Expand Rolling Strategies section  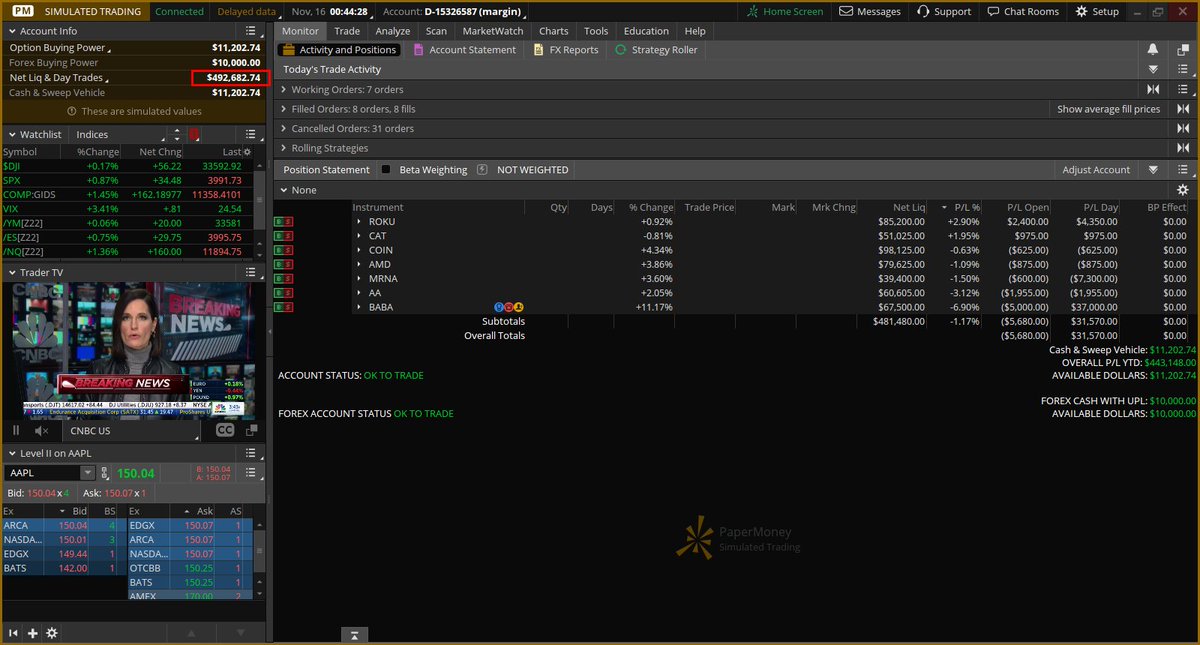pos(284,148)
